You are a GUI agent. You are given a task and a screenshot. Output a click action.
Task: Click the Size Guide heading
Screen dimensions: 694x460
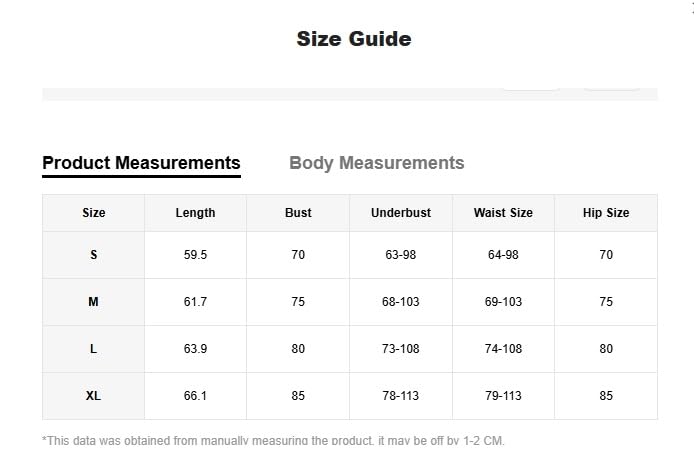coord(354,39)
